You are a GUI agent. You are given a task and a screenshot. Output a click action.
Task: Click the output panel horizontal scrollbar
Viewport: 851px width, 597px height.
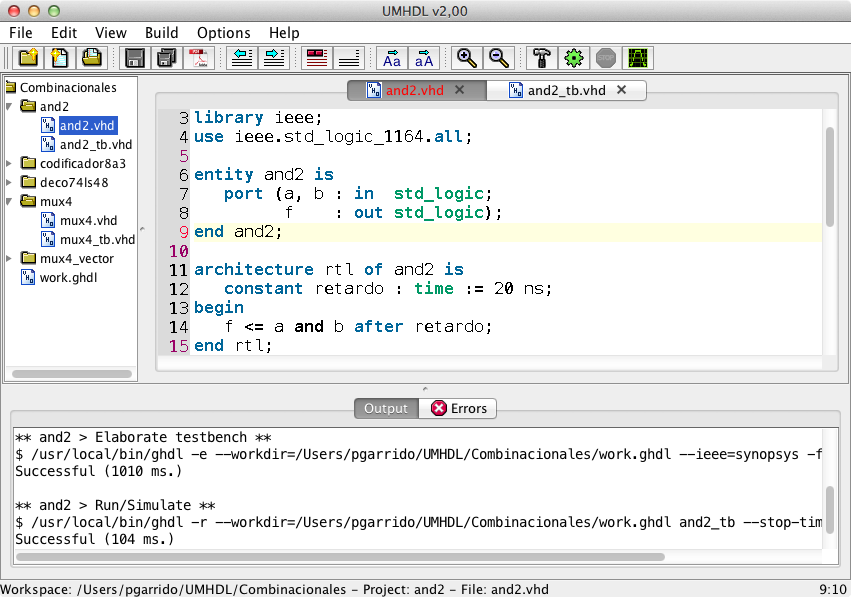(x=340, y=557)
